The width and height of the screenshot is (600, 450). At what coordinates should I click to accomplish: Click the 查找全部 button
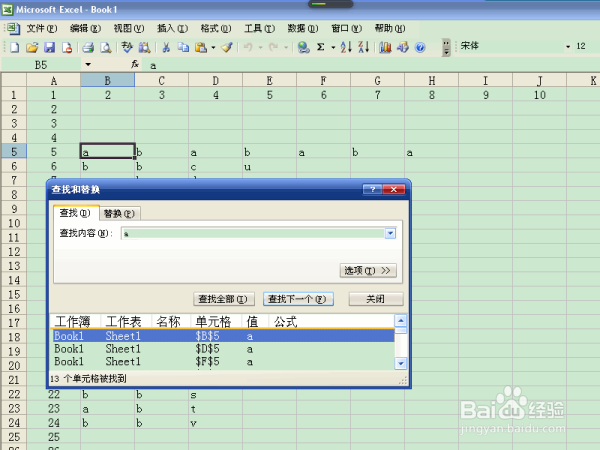(224, 299)
